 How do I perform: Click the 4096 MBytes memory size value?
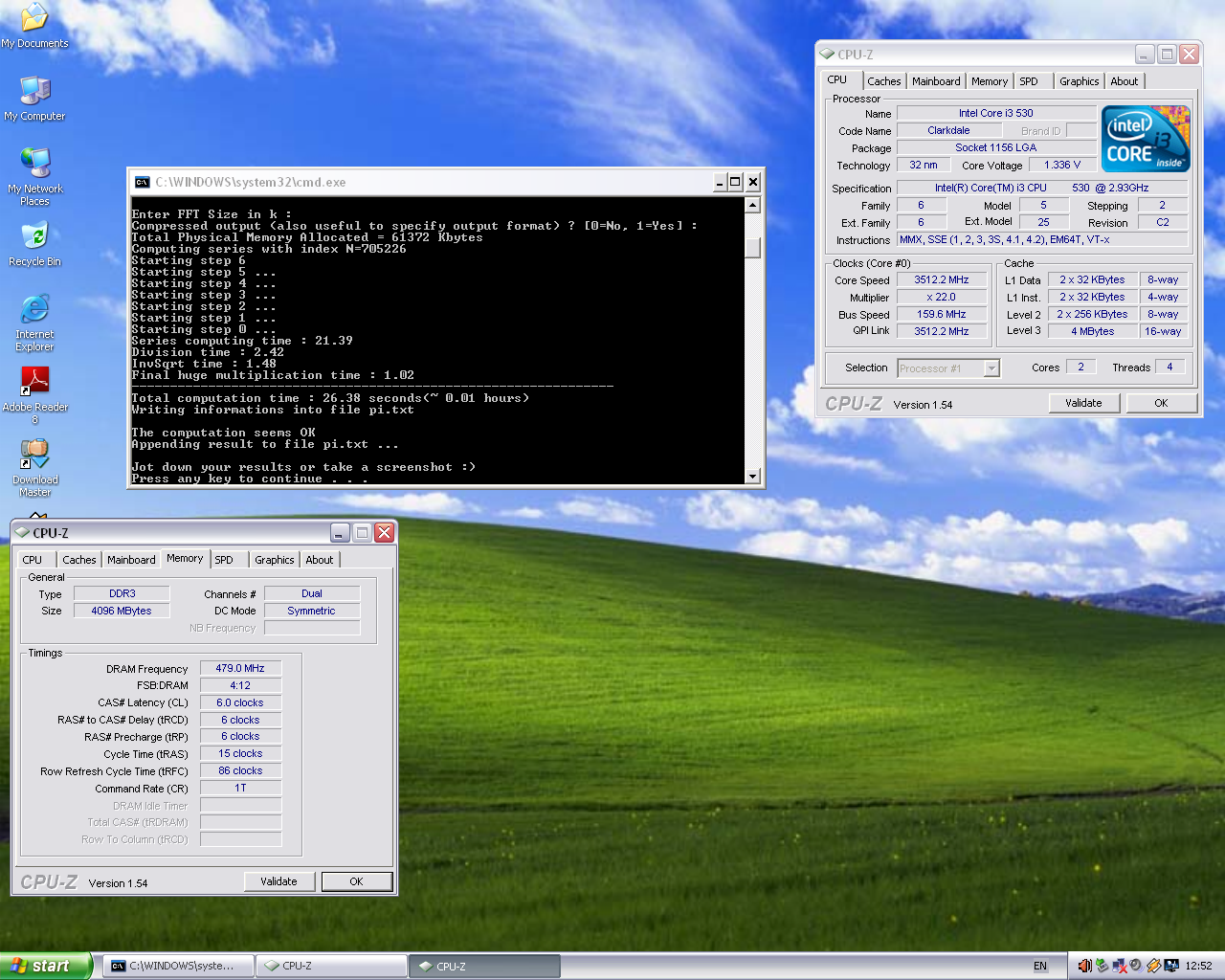[122, 611]
